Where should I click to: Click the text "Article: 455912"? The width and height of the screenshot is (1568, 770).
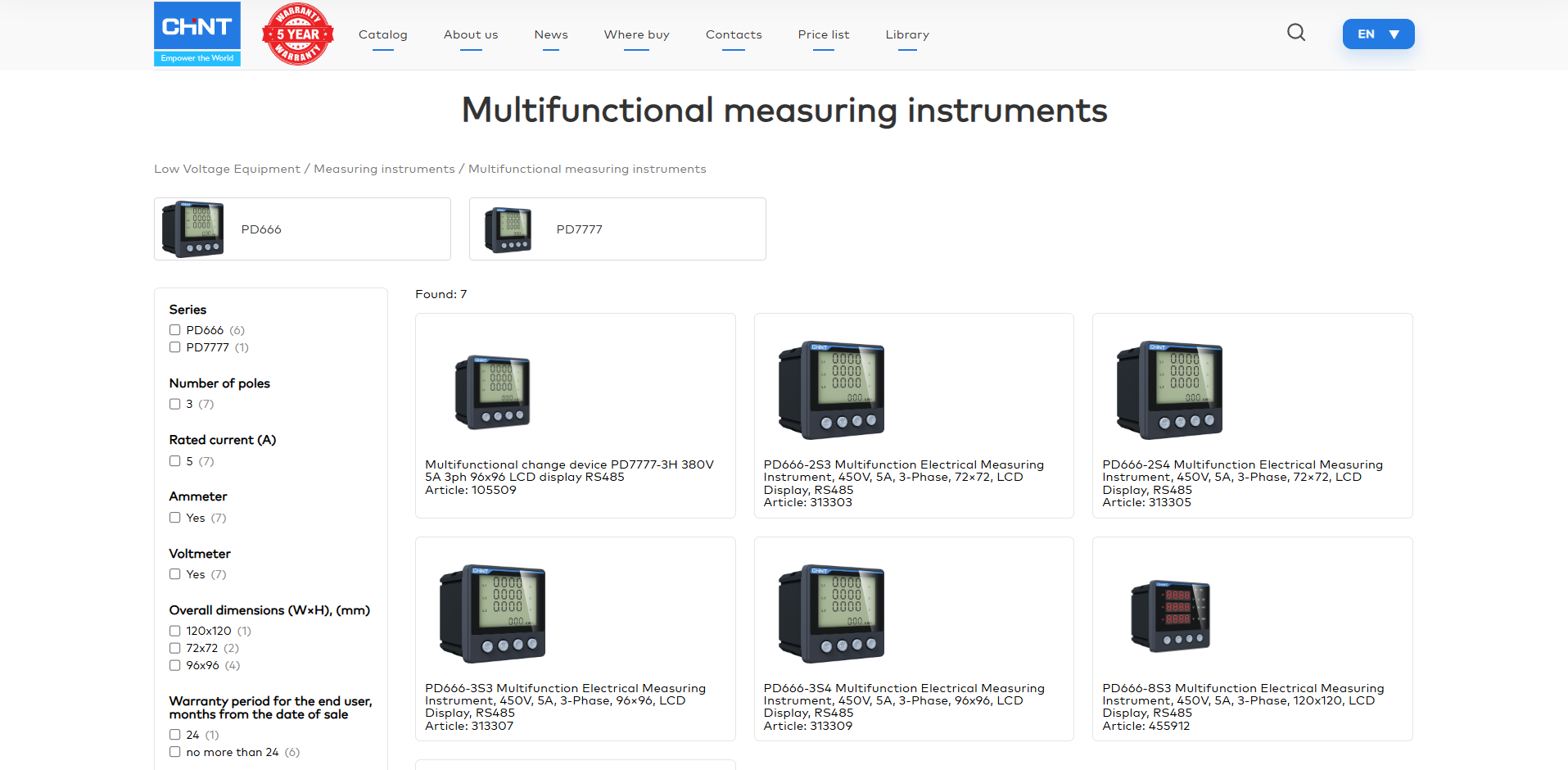(1146, 726)
